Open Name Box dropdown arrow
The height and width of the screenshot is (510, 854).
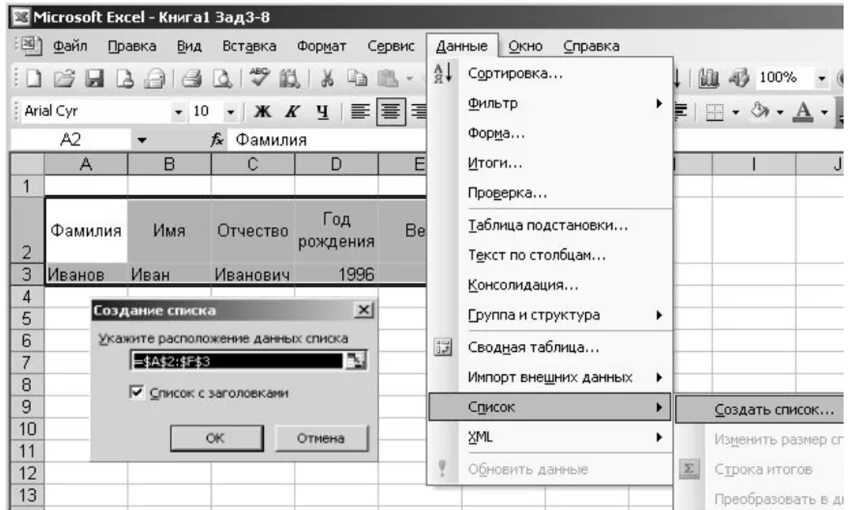[142, 140]
